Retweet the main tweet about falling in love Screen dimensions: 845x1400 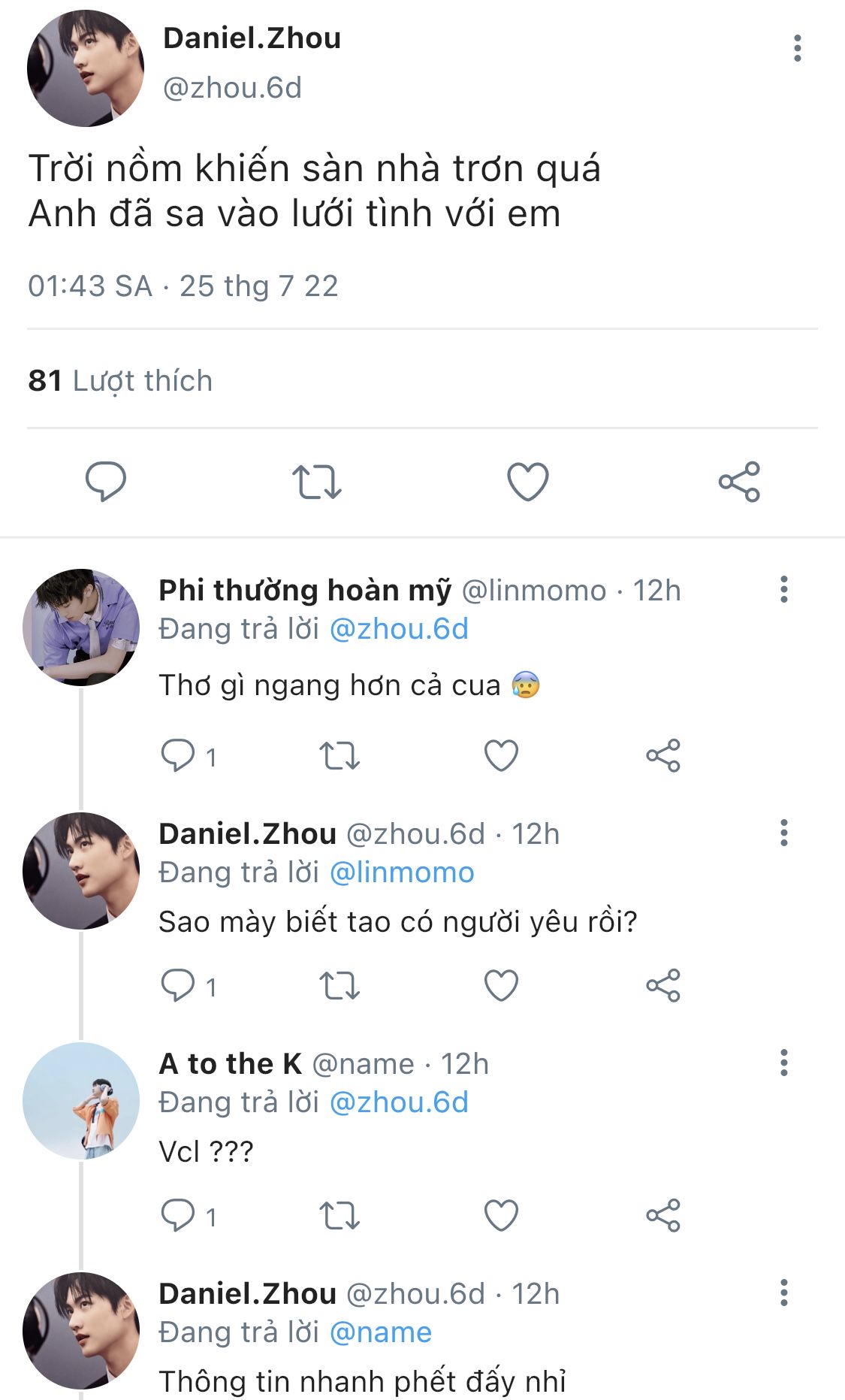pyautogui.click(x=317, y=482)
